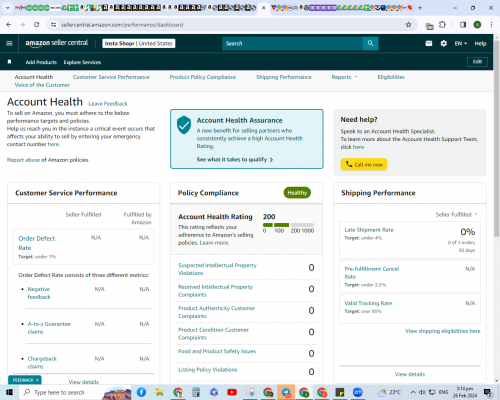This screenshot has height=400, width=500.
Task: Open Shipping Performance tab
Action: click(x=284, y=77)
